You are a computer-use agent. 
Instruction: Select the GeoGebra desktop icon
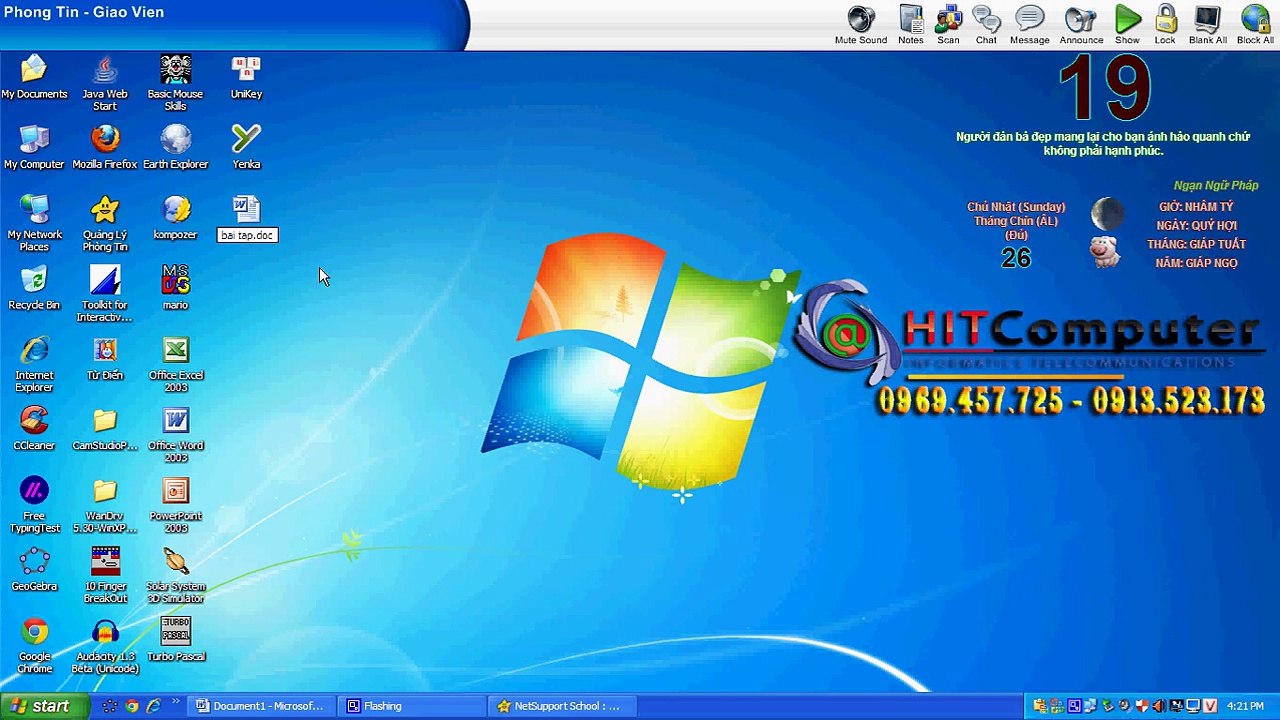coord(34,569)
